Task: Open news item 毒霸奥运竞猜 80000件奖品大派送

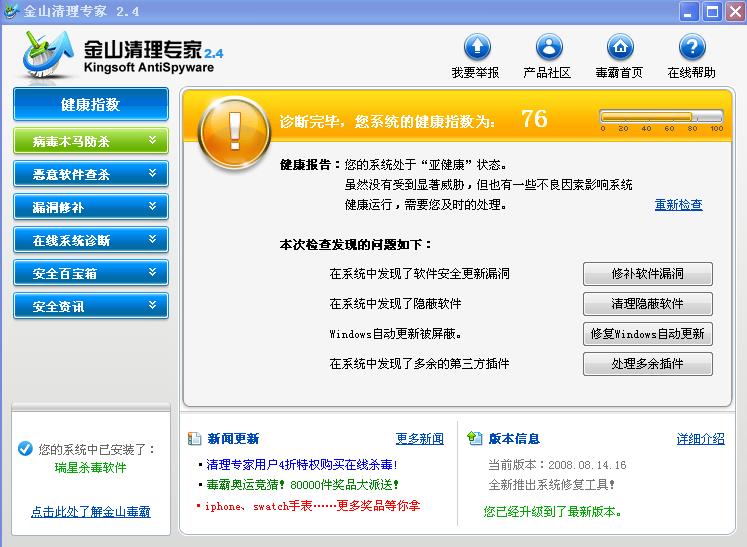Action: 303,485
